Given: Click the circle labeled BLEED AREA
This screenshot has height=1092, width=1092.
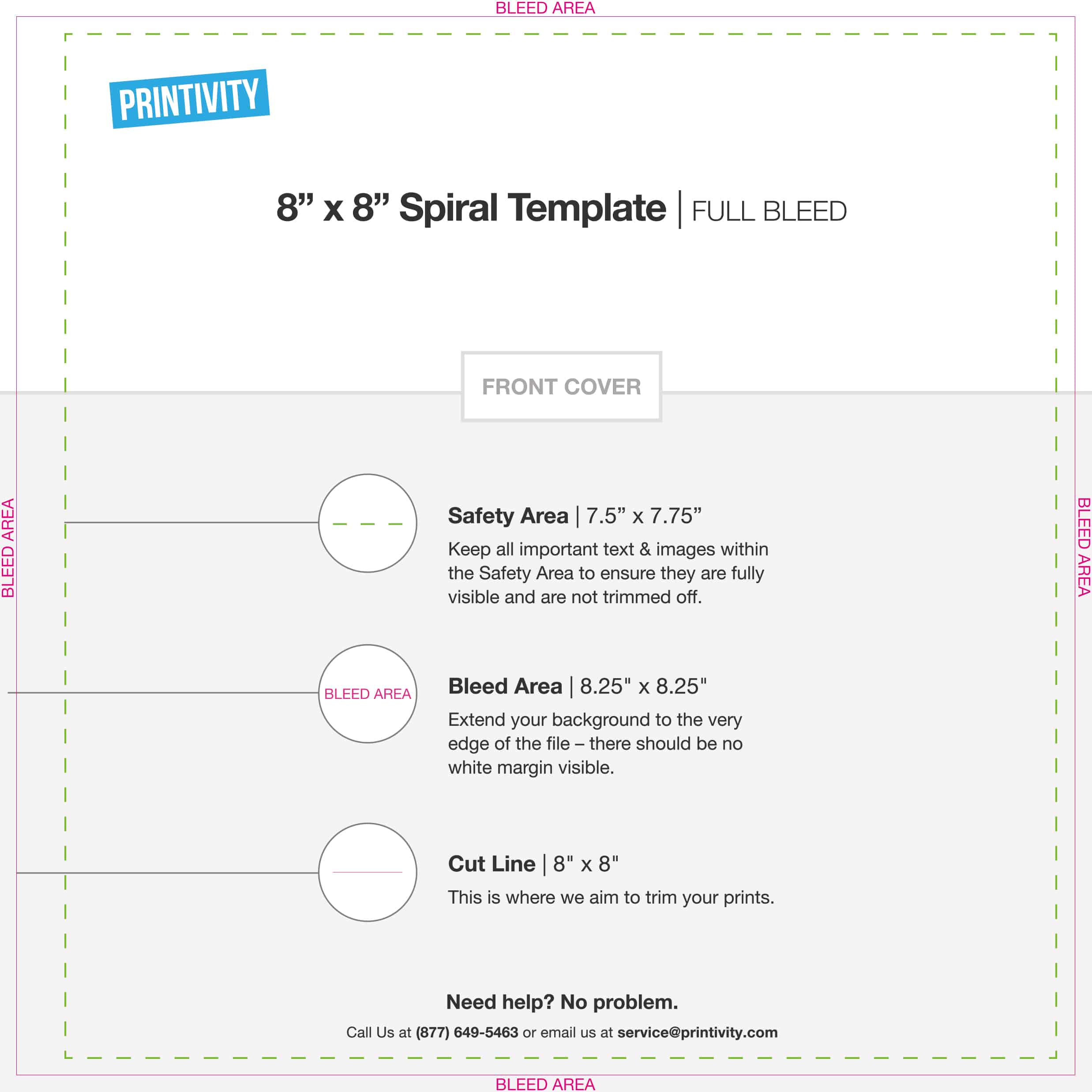Looking at the screenshot, I should [368, 694].
